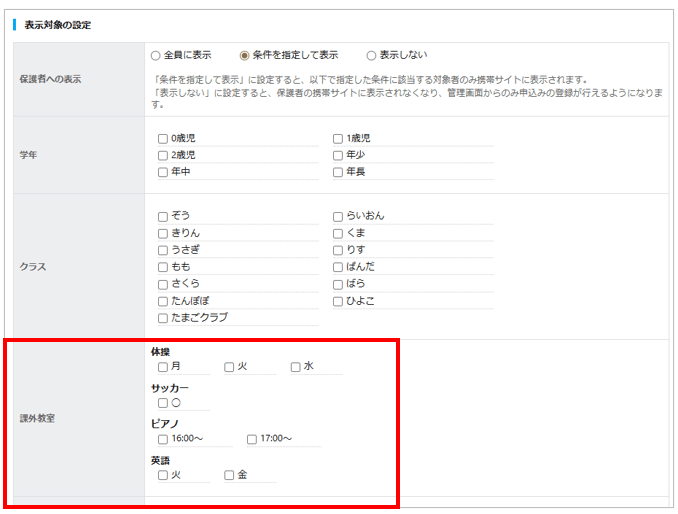
Task: Tick the ぞう class checkbox
Action: pyautogui.click(x=163, y=216)
